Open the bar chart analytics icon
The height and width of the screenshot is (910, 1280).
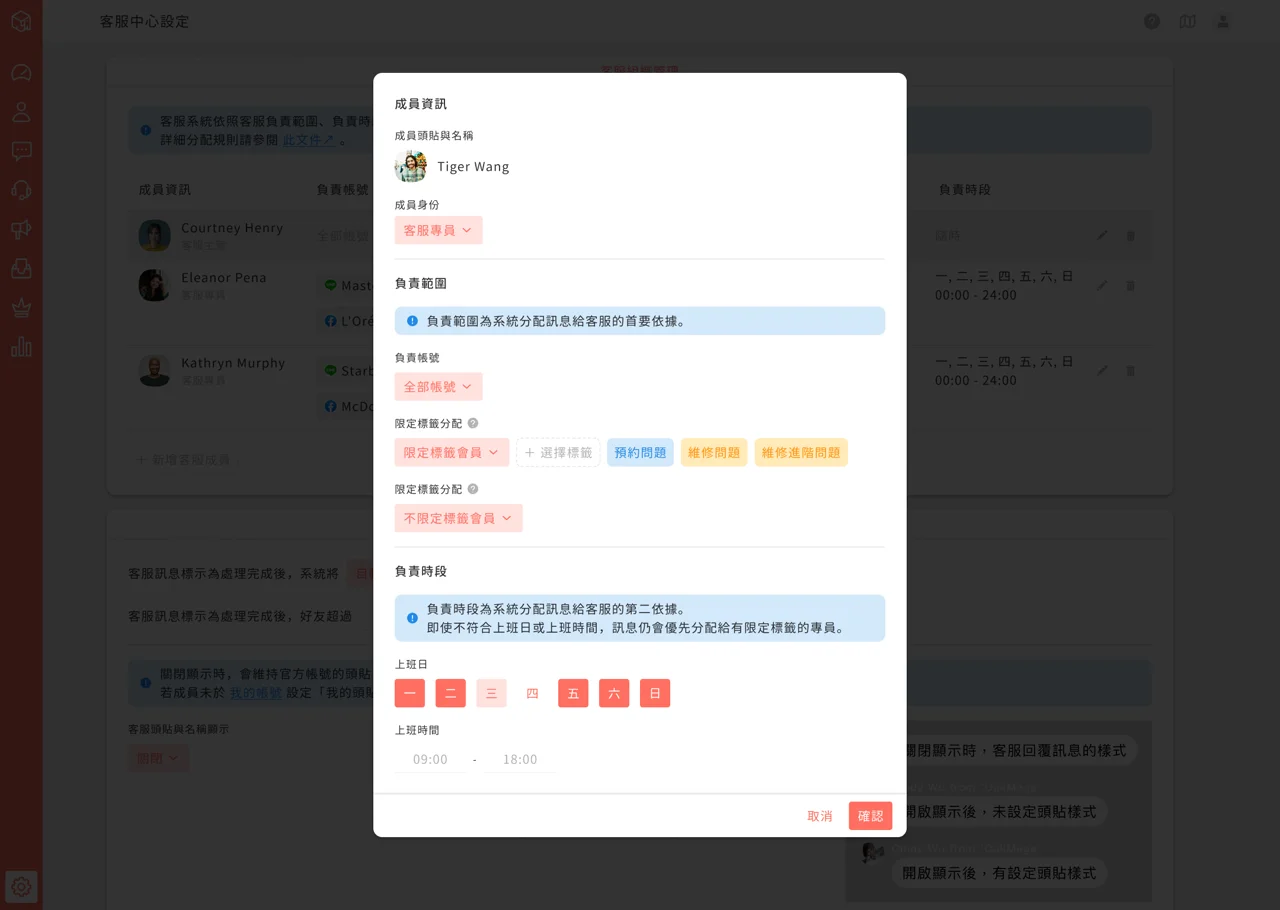click(21, 346)
